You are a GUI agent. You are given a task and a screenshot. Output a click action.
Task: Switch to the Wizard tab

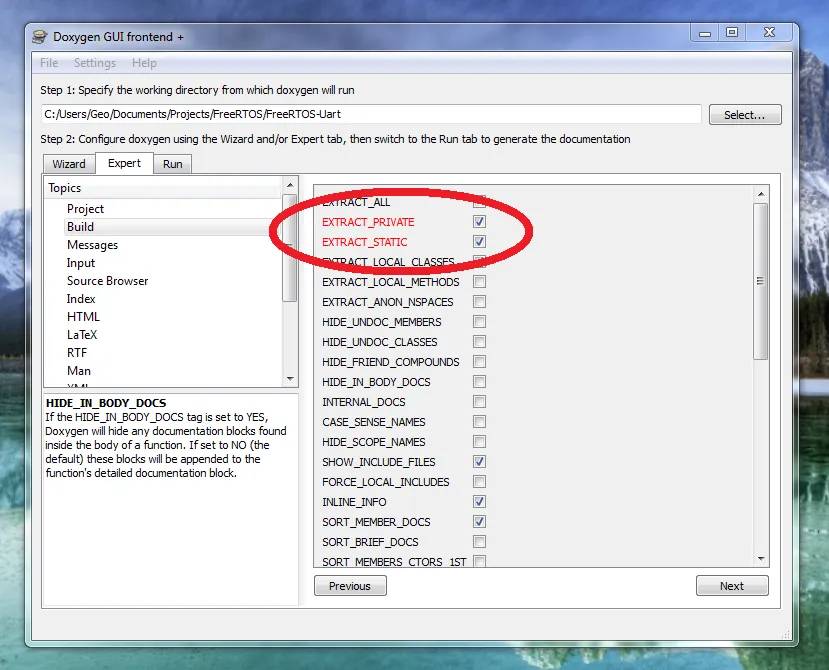click(69, 164)
